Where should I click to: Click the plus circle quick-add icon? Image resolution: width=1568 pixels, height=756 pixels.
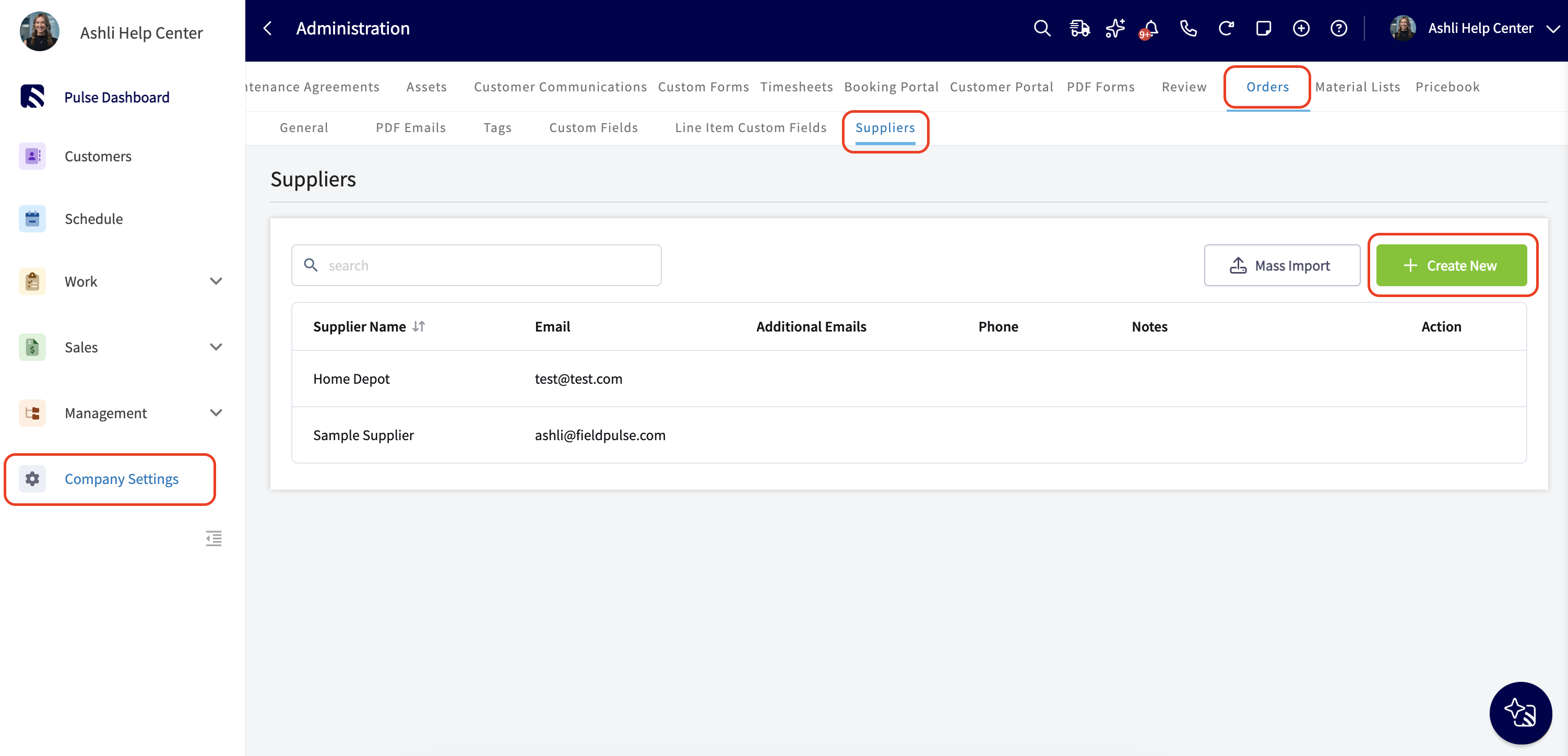pyautogui.click(x=1301, y=28)
